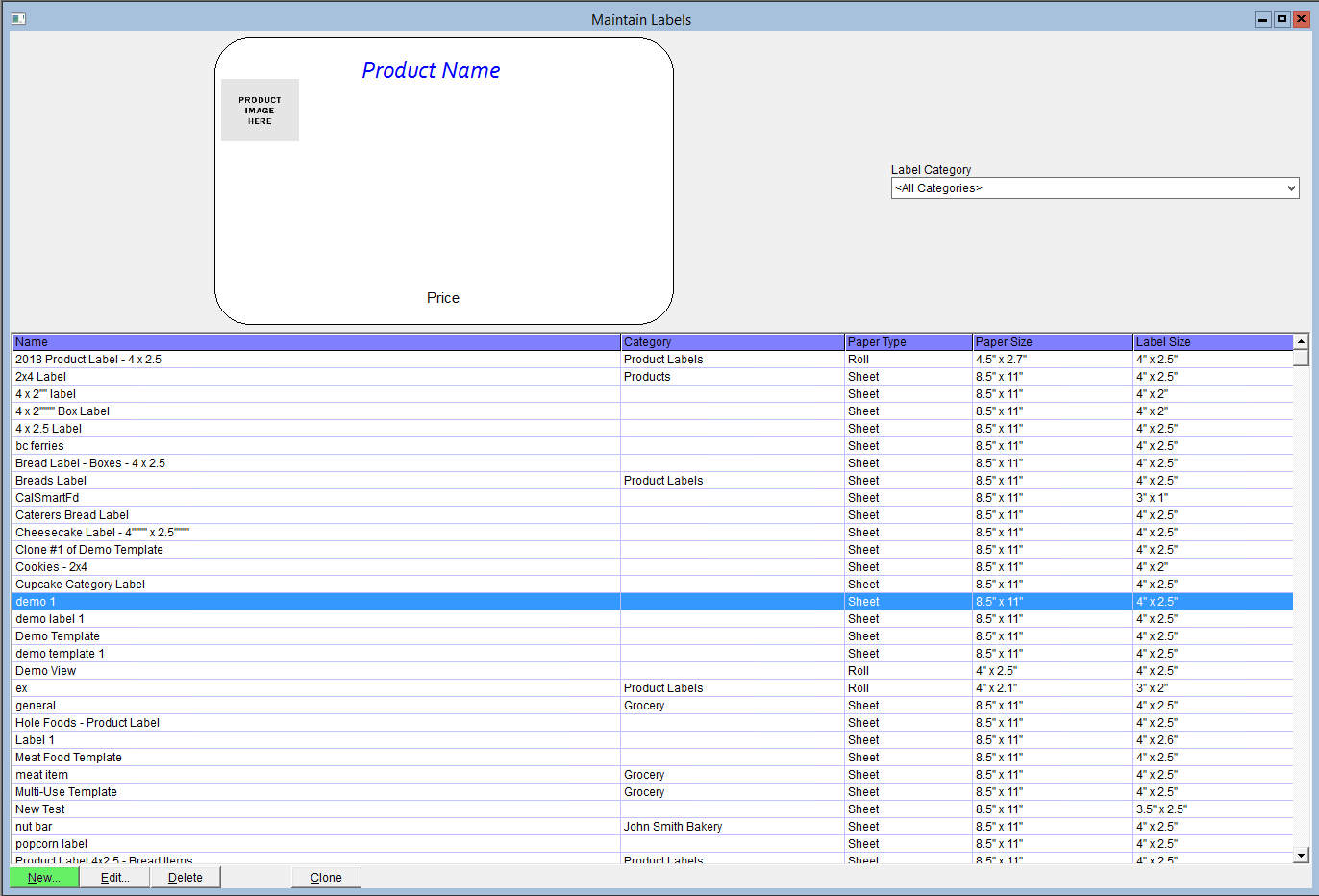Click the '4" x 2.6"' label size cell
Image resolution: width=1319 pixels, height=896 pixels.
point(1213,740)
